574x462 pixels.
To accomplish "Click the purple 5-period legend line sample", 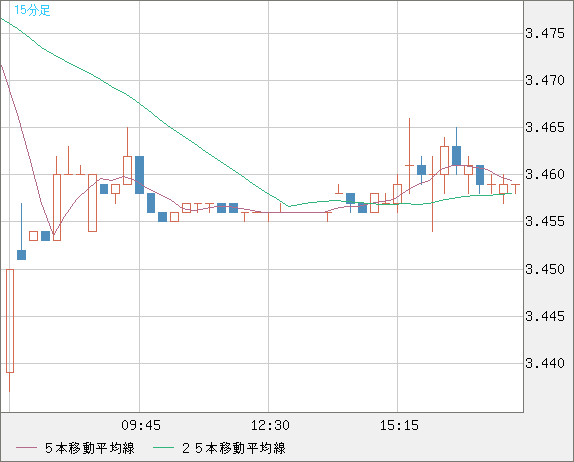I will pos(26,448).
